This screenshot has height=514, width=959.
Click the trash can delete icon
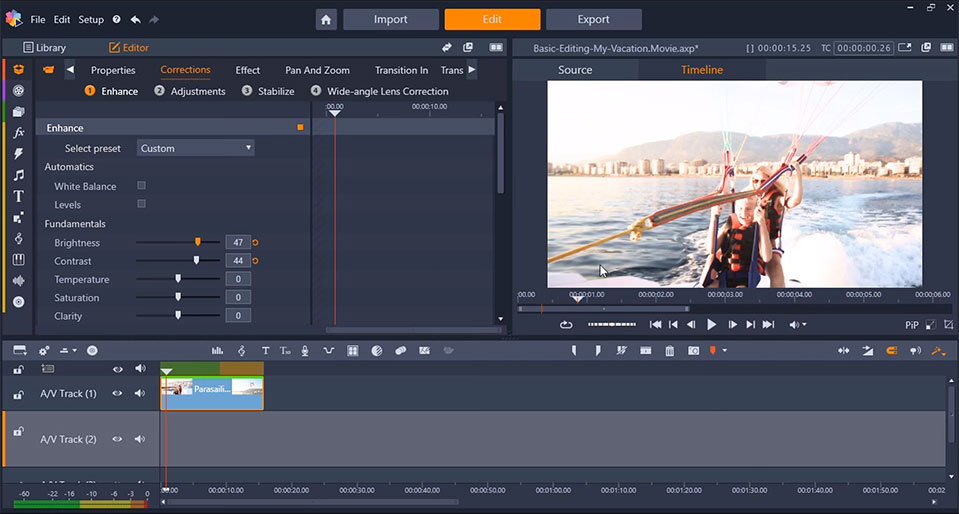coord(670,351)
